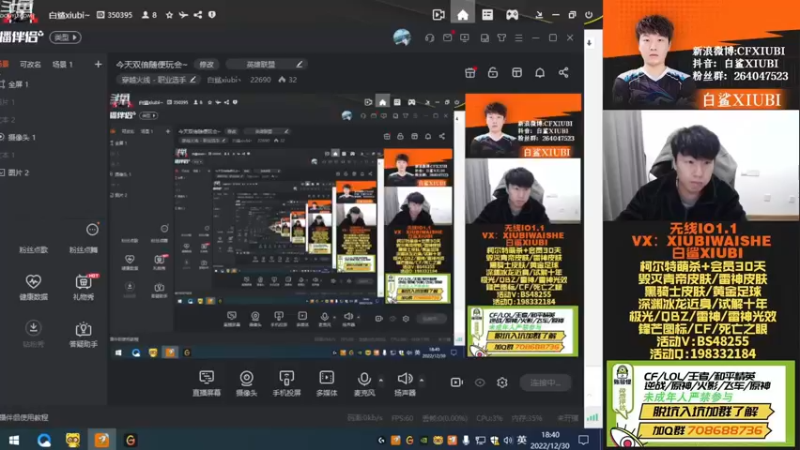800x450 pixels.
Task: Click the CPU:3% status text
Action: pos(489,418)
